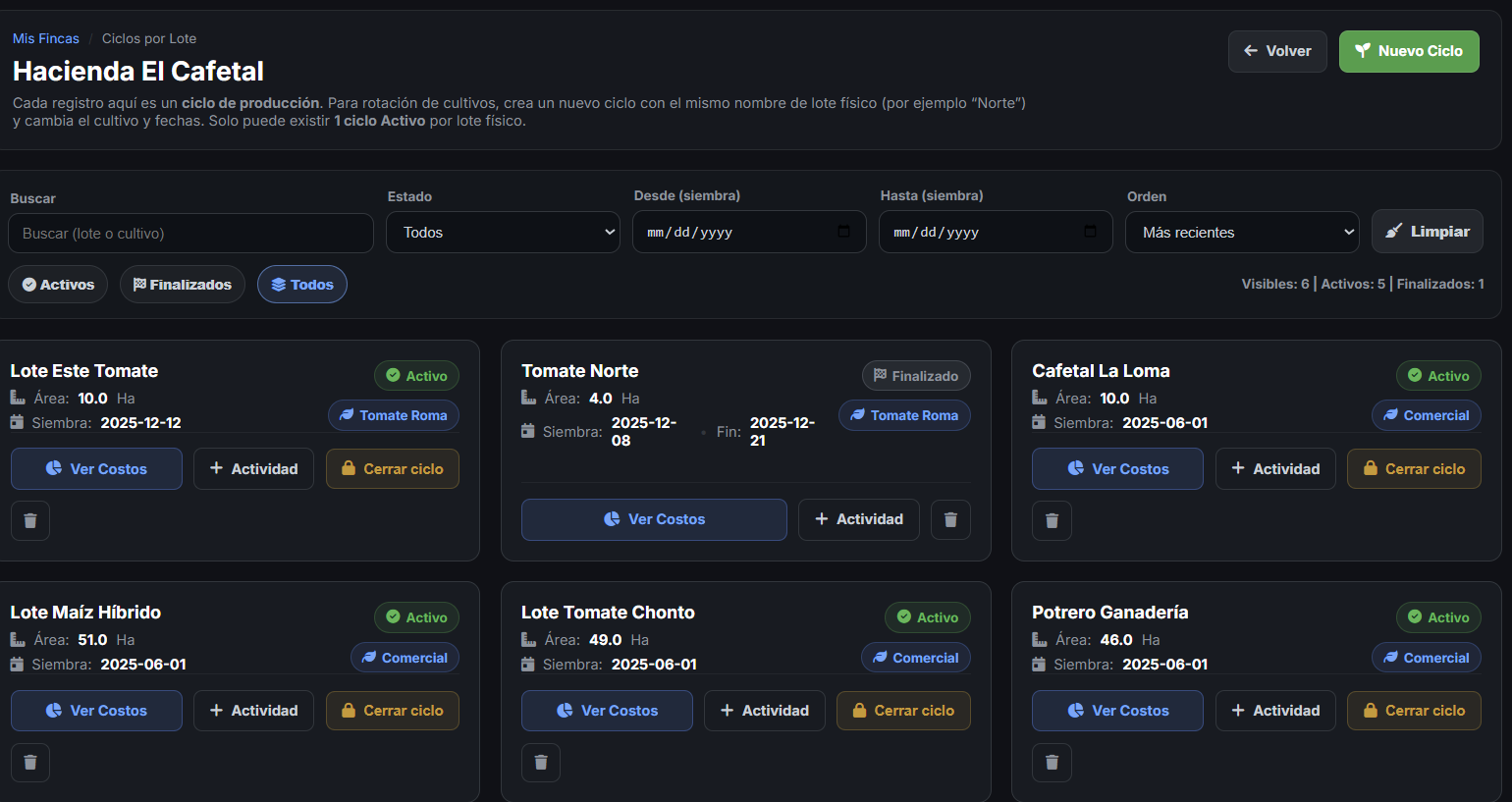Click trash icon on Tomate Norte card
Viewport: 1512px width, 802px height.
click(x=950, y=519)
